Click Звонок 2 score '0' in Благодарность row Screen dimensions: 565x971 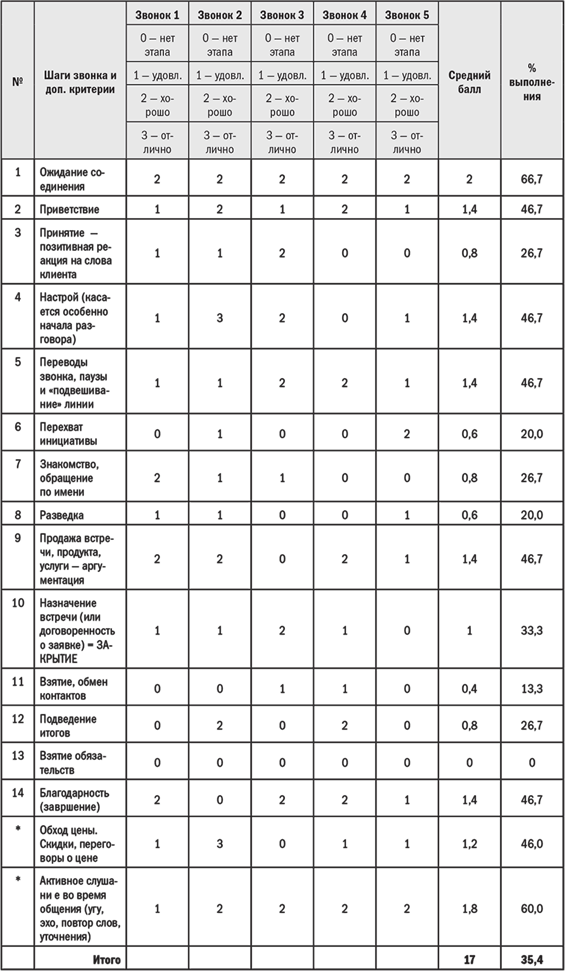pyautogui.click(x=220, y=801)
